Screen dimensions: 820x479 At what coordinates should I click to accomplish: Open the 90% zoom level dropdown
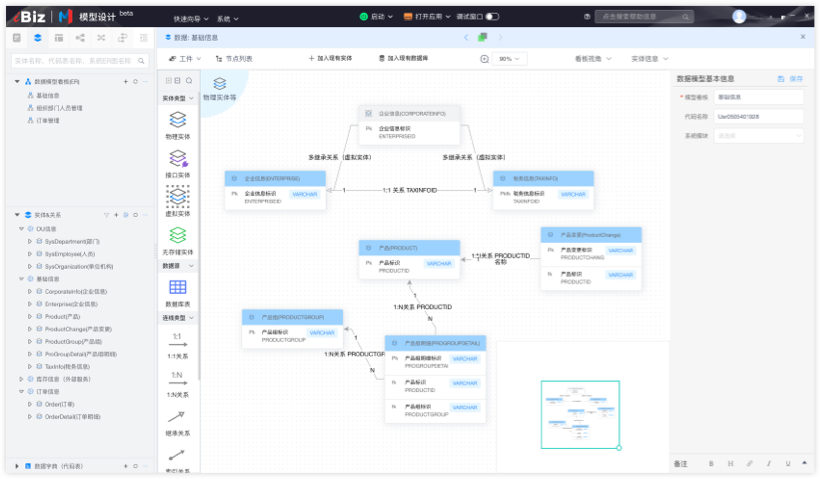click(x=510, y=59)
